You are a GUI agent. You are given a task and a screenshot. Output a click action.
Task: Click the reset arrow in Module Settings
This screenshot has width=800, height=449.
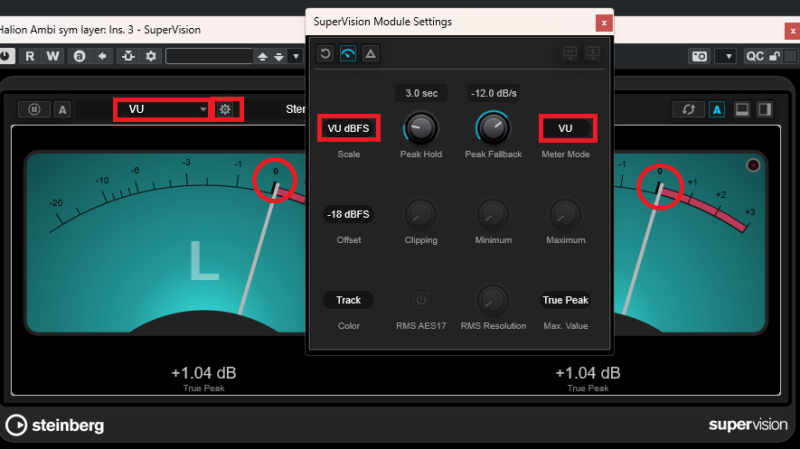point(326,53)
